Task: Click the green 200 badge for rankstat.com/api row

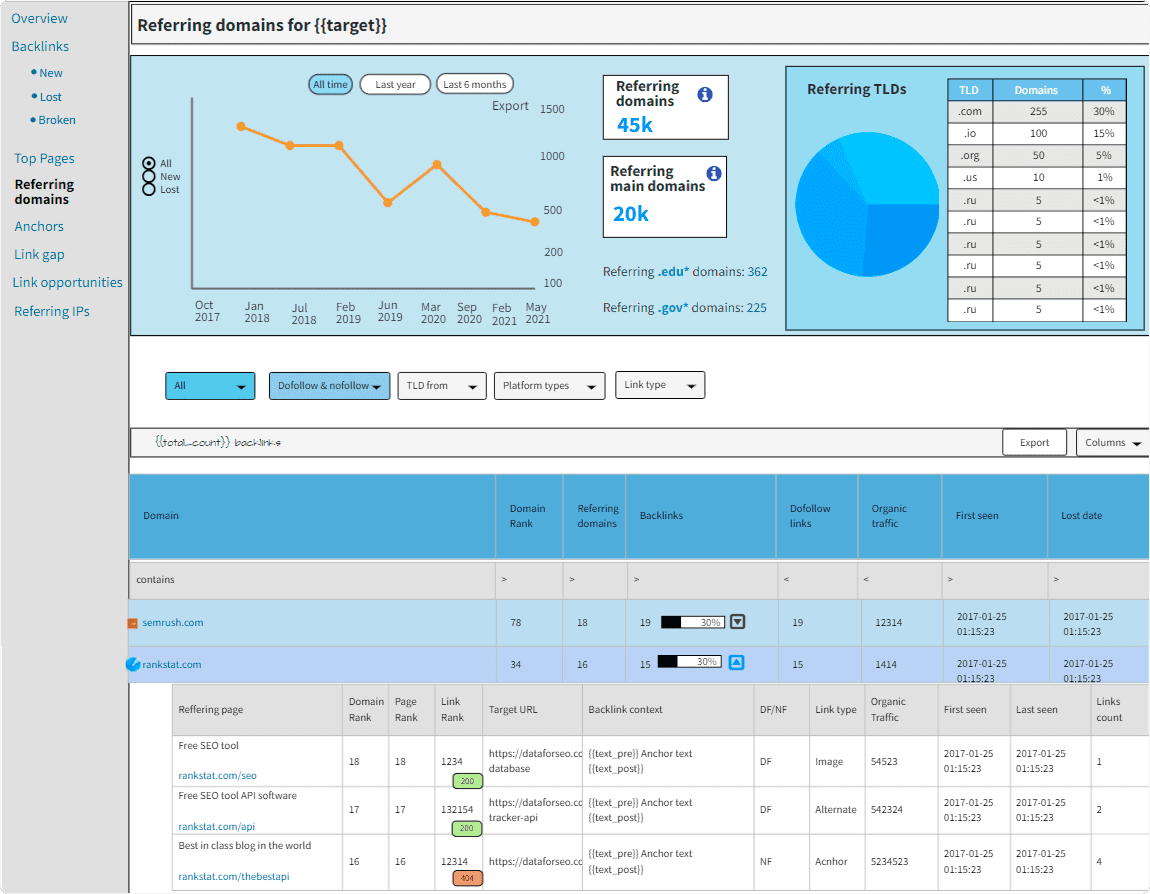Action: coord(466,829)
